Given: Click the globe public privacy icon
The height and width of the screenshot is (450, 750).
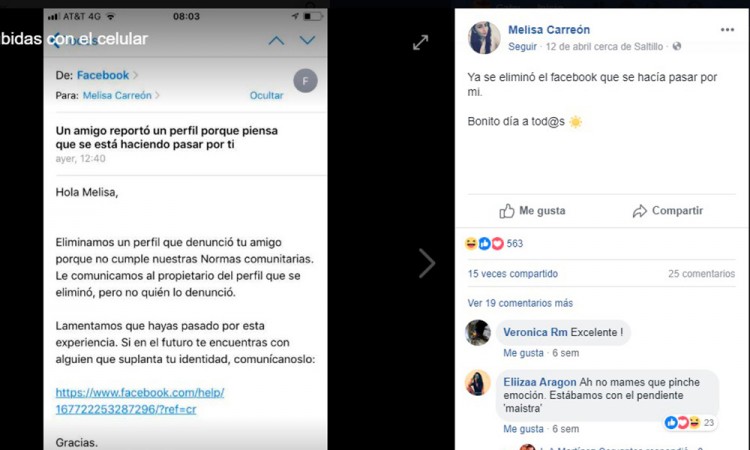Looking at the screenshot, I should [x=676, y=46].
